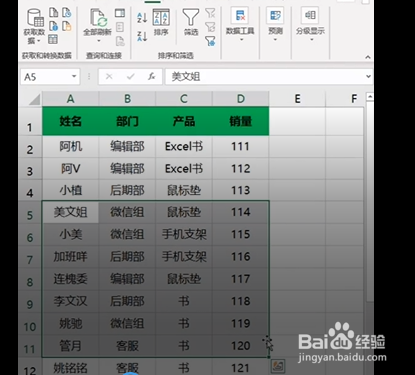Open the Advanced filter icon

coord(210,41)
